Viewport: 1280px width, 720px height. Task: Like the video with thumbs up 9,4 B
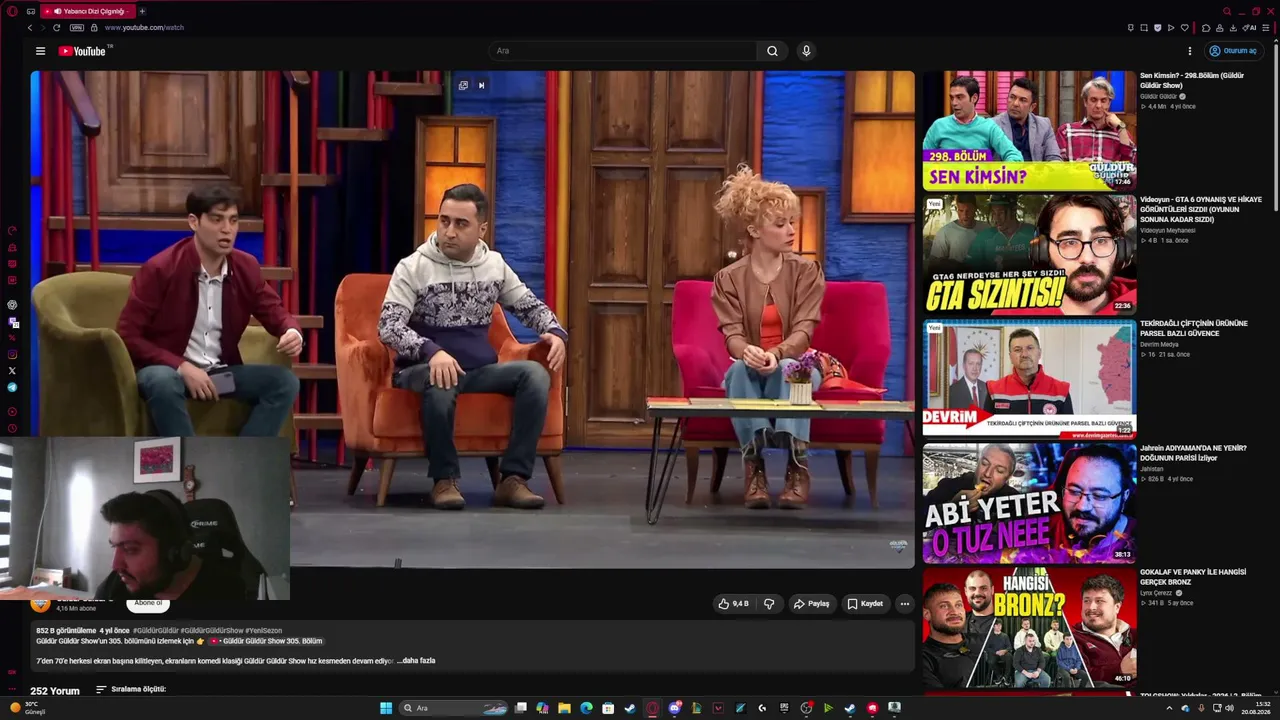click(x=733, y=604)
